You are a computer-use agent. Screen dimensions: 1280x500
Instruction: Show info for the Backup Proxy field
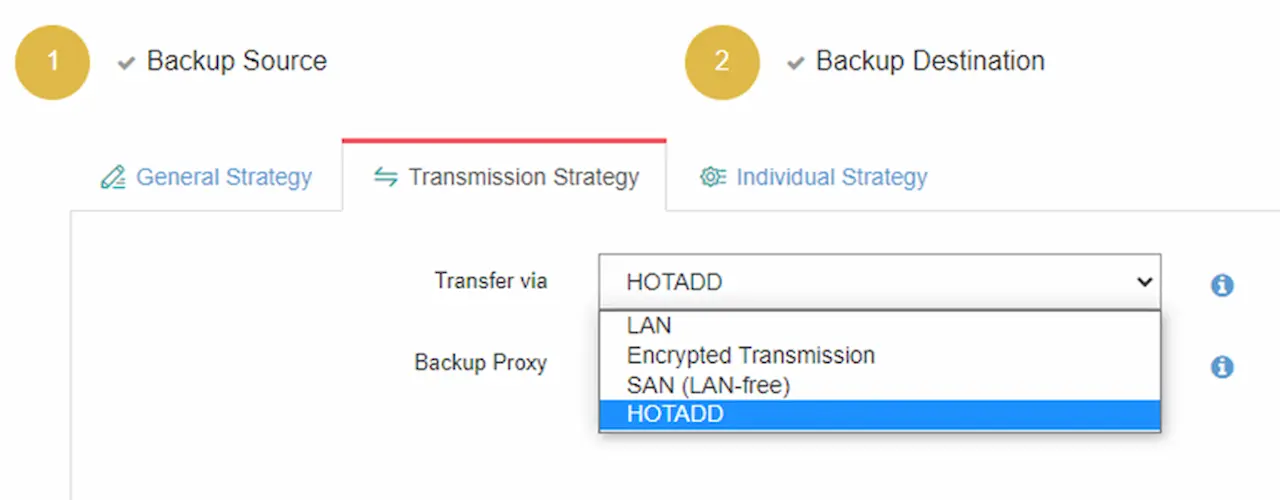(x=1221, y=367)
